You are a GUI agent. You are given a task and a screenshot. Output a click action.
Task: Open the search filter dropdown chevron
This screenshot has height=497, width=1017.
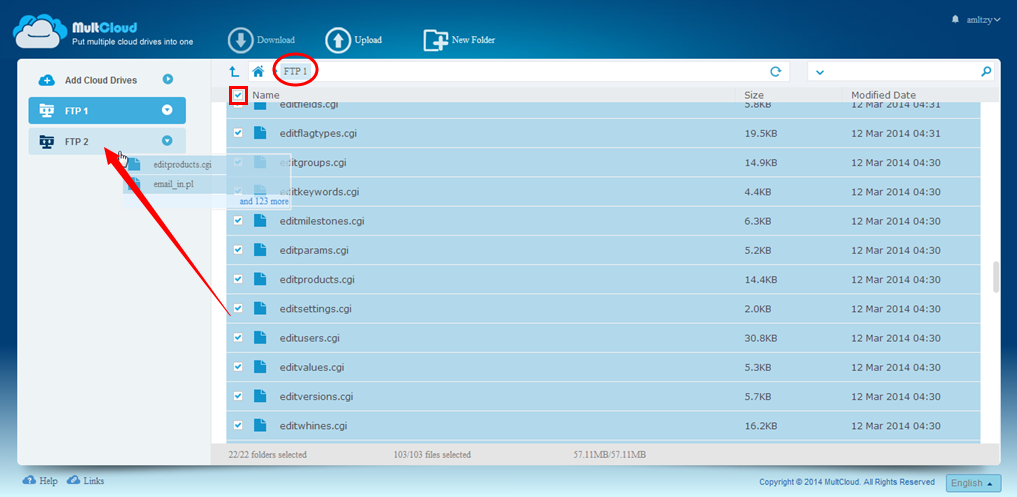[x=820, y=72]
